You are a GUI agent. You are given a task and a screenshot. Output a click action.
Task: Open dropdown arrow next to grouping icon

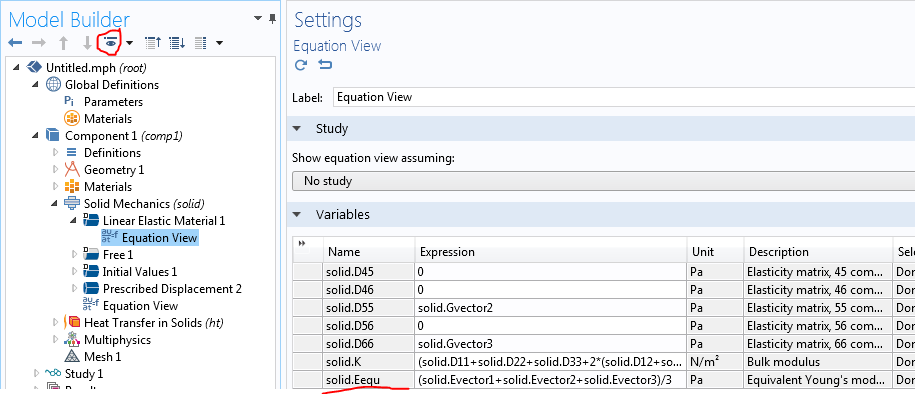[219, 43]
